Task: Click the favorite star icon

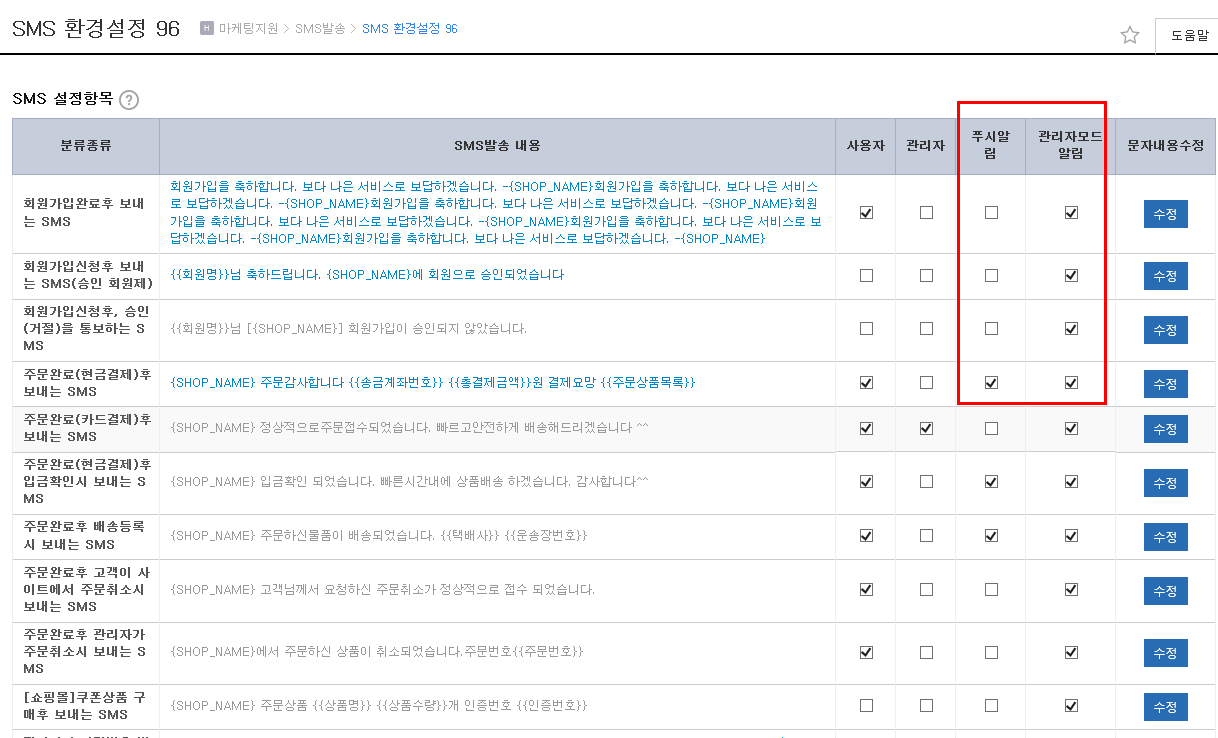Action: coord(1130,35)
